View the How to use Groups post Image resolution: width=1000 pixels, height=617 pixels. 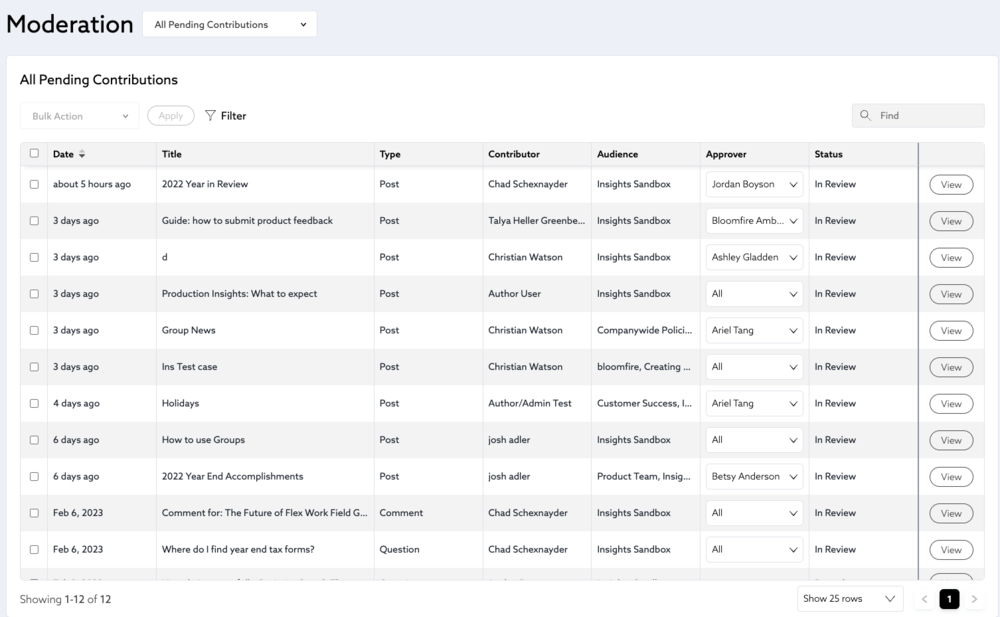coord(951,441)
